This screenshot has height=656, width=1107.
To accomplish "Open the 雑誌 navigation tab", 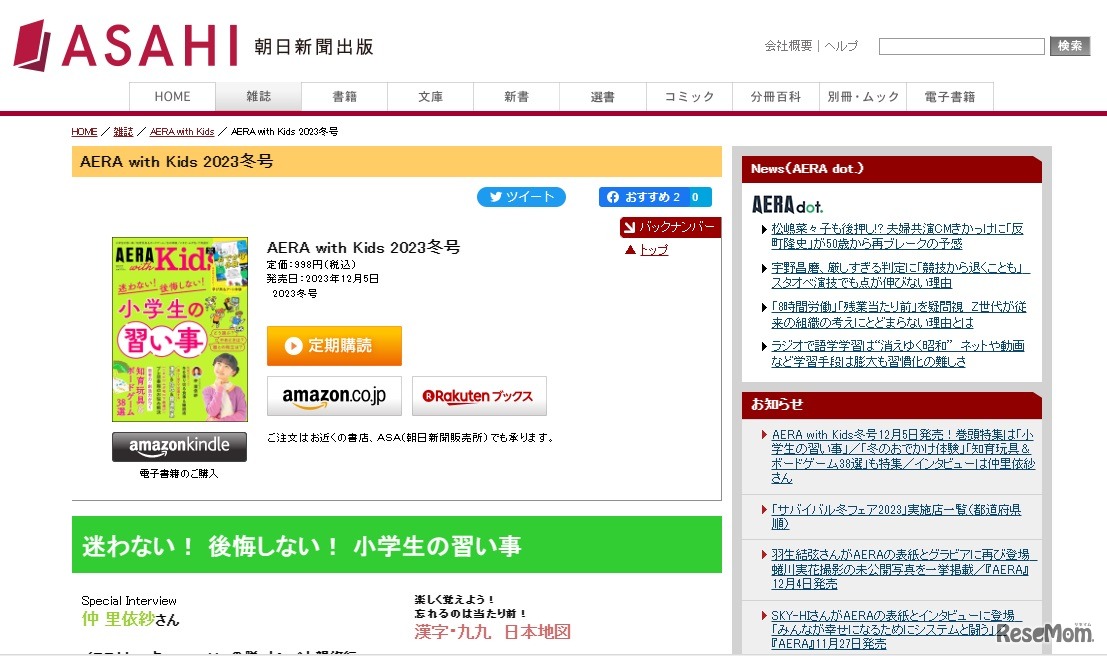I will click(x=258, y=97).
